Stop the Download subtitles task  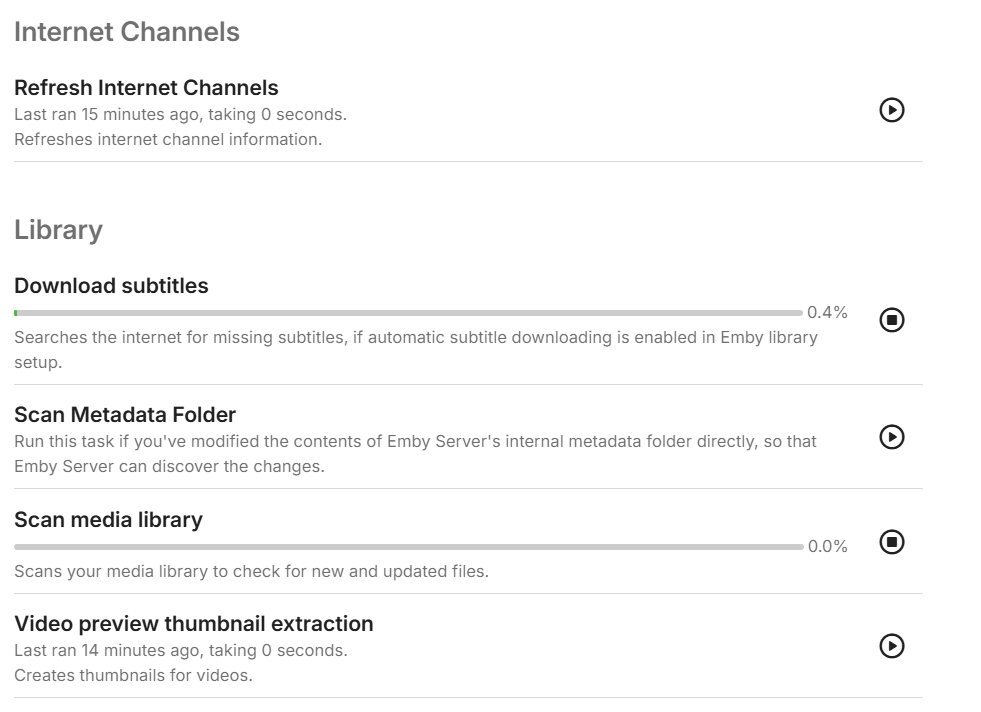point(891,320)
